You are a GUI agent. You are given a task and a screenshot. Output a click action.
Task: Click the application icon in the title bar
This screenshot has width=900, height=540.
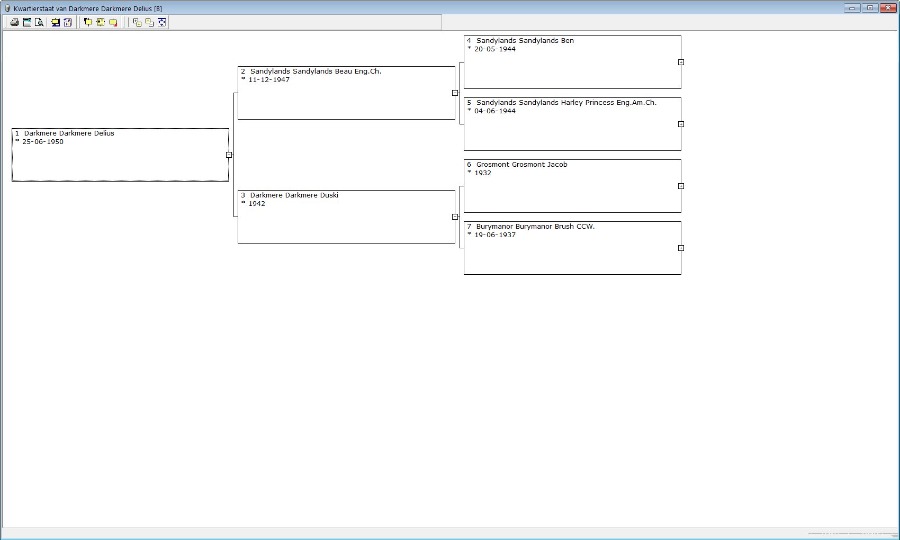(x=8, y=7)
